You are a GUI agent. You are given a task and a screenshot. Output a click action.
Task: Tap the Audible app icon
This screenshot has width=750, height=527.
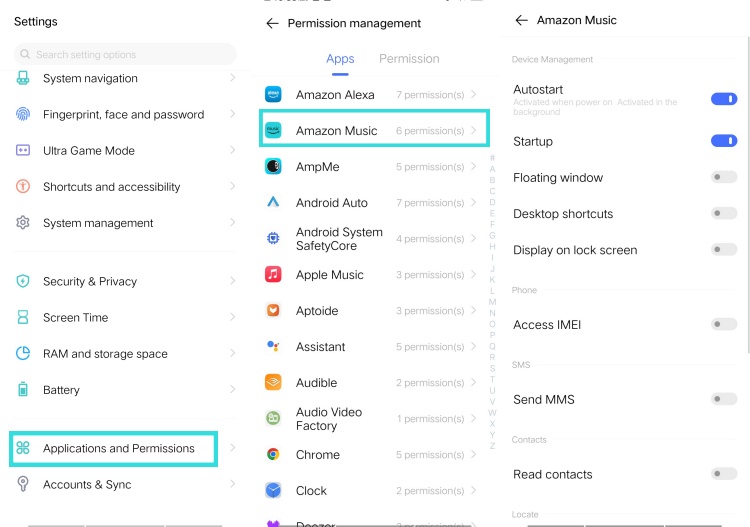(x=273, y=382)
